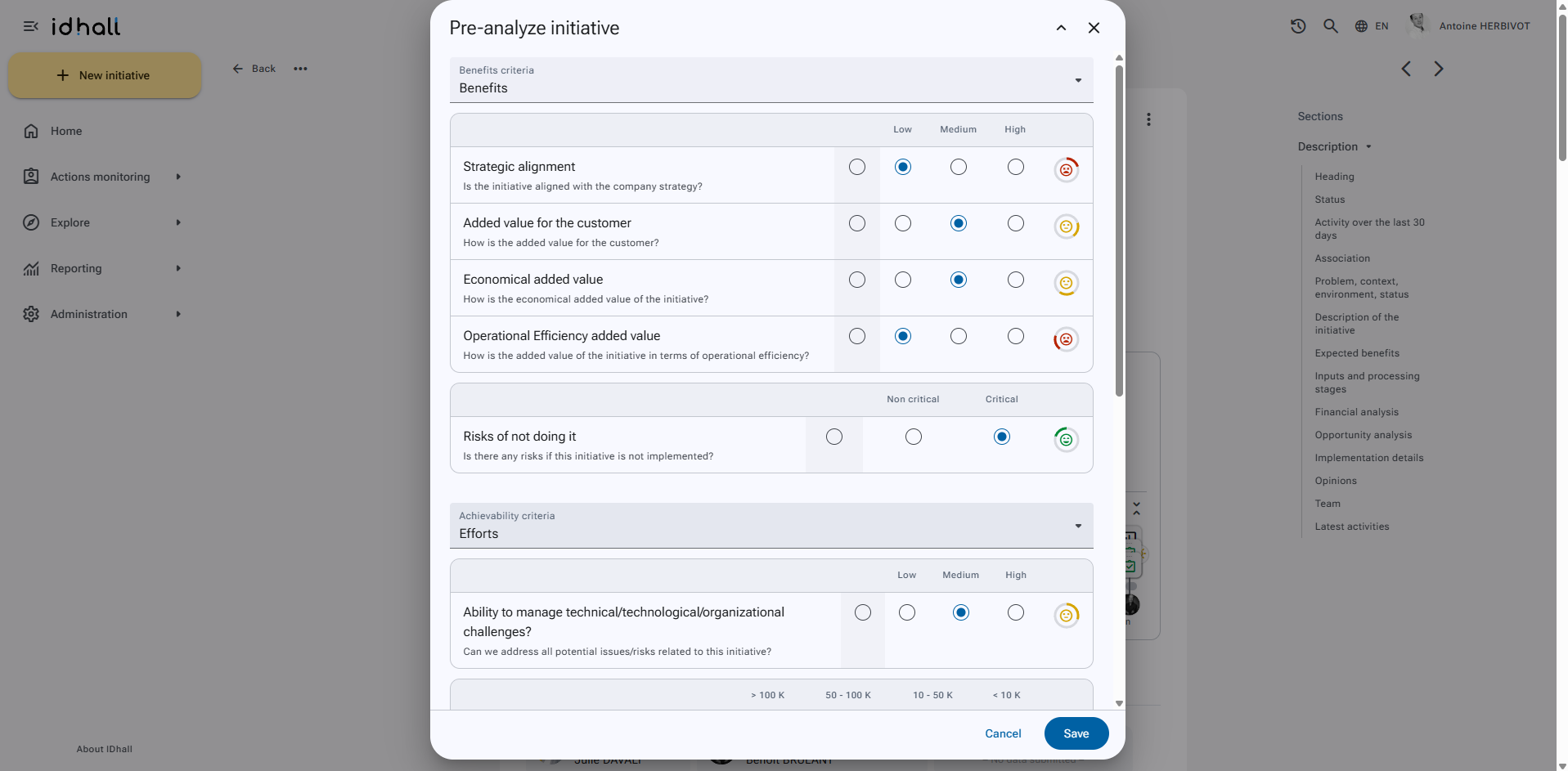The height and width of the screenshot is (771, 1568).
Task: Click the Save button
Action: pyautogui.click(x=1076, y=733)
